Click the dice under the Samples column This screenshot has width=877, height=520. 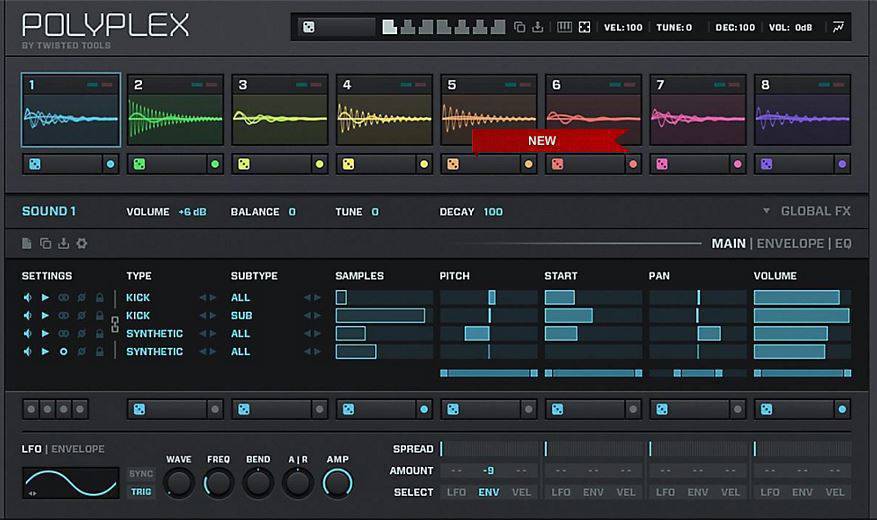pyautogui.click(x=348, y=409)
